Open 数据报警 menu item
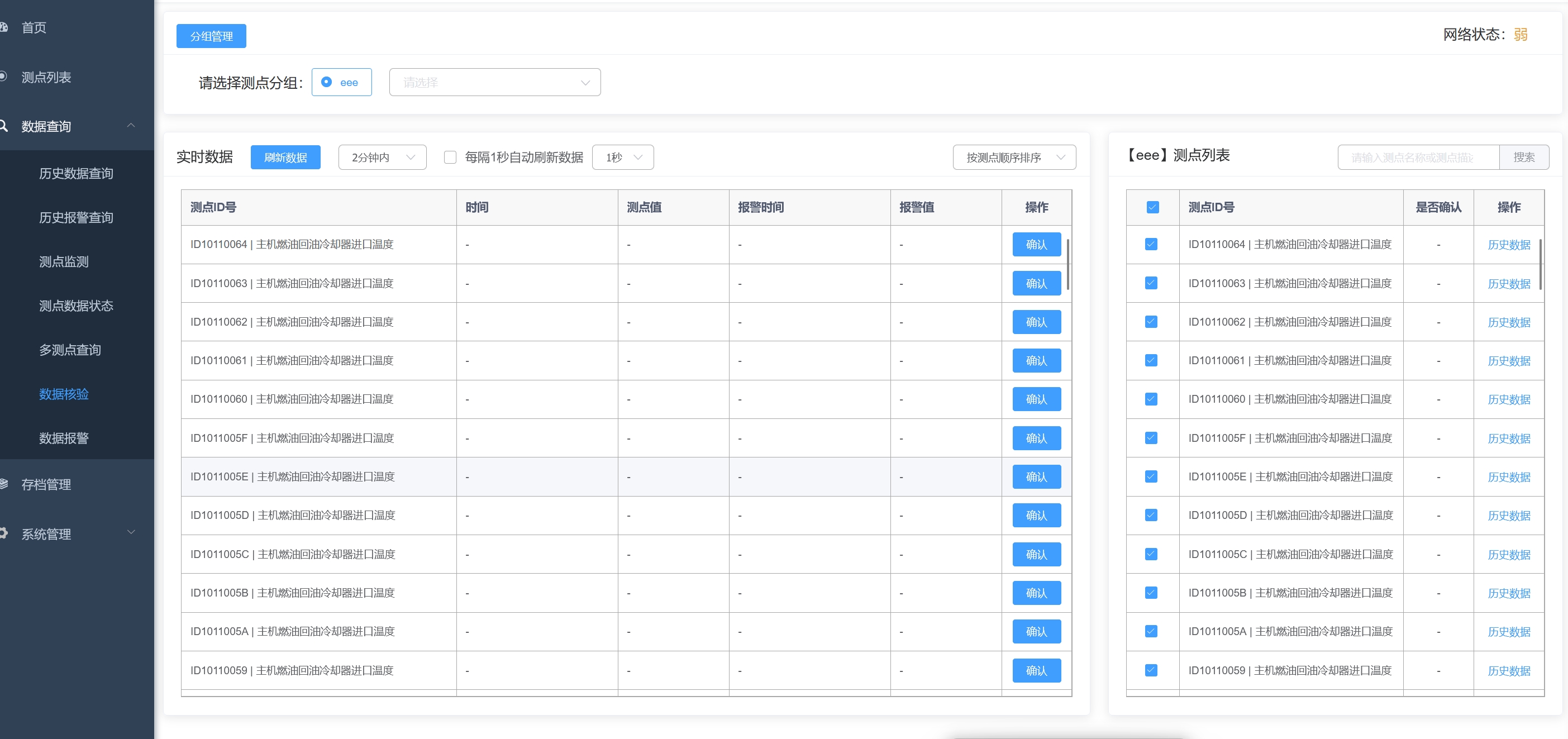1568x739 pixels. (x=64, y=438)
